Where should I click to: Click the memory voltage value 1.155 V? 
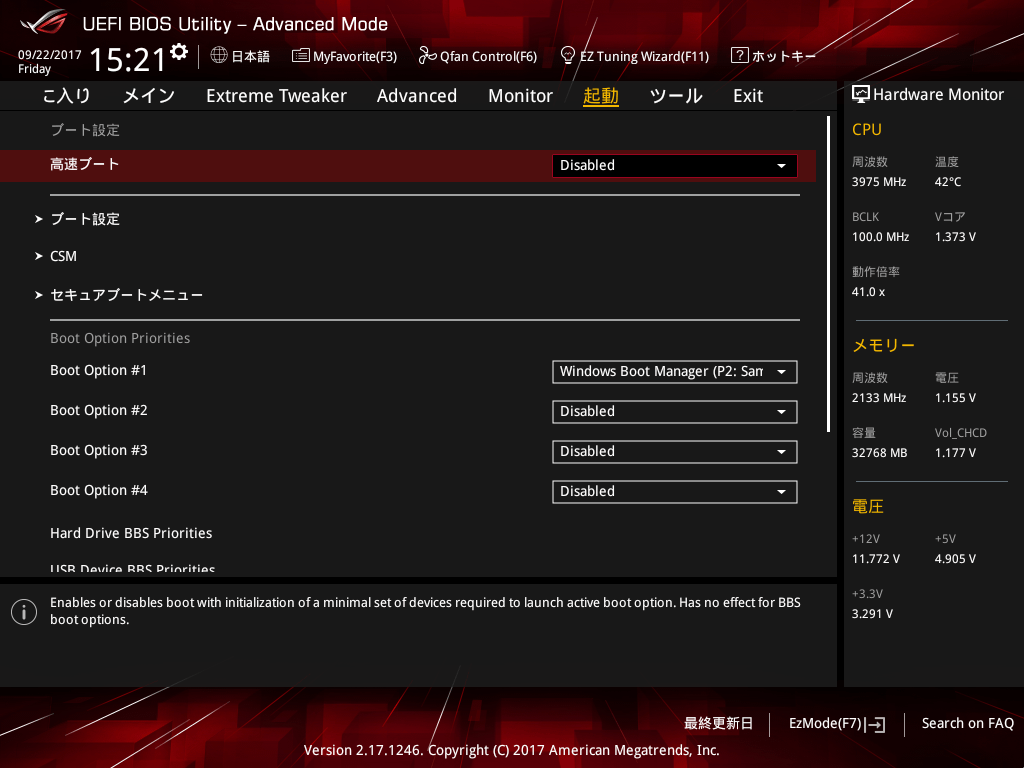click(x=955, y=398)
